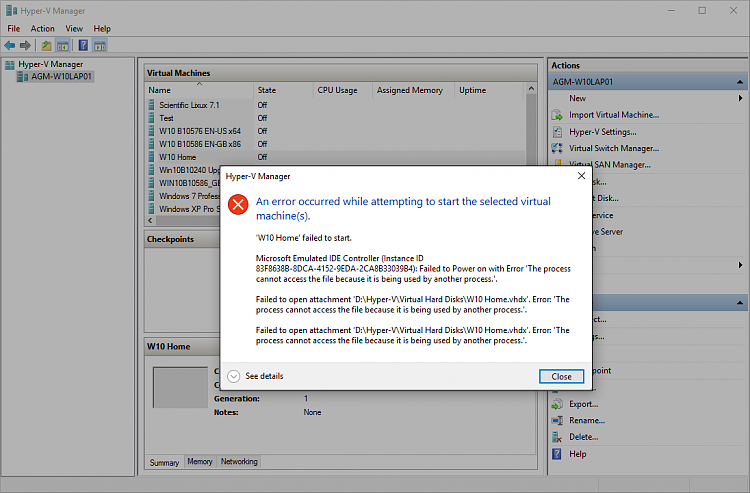
Task: Open the File menu
Action: click(x=14, y=28)
